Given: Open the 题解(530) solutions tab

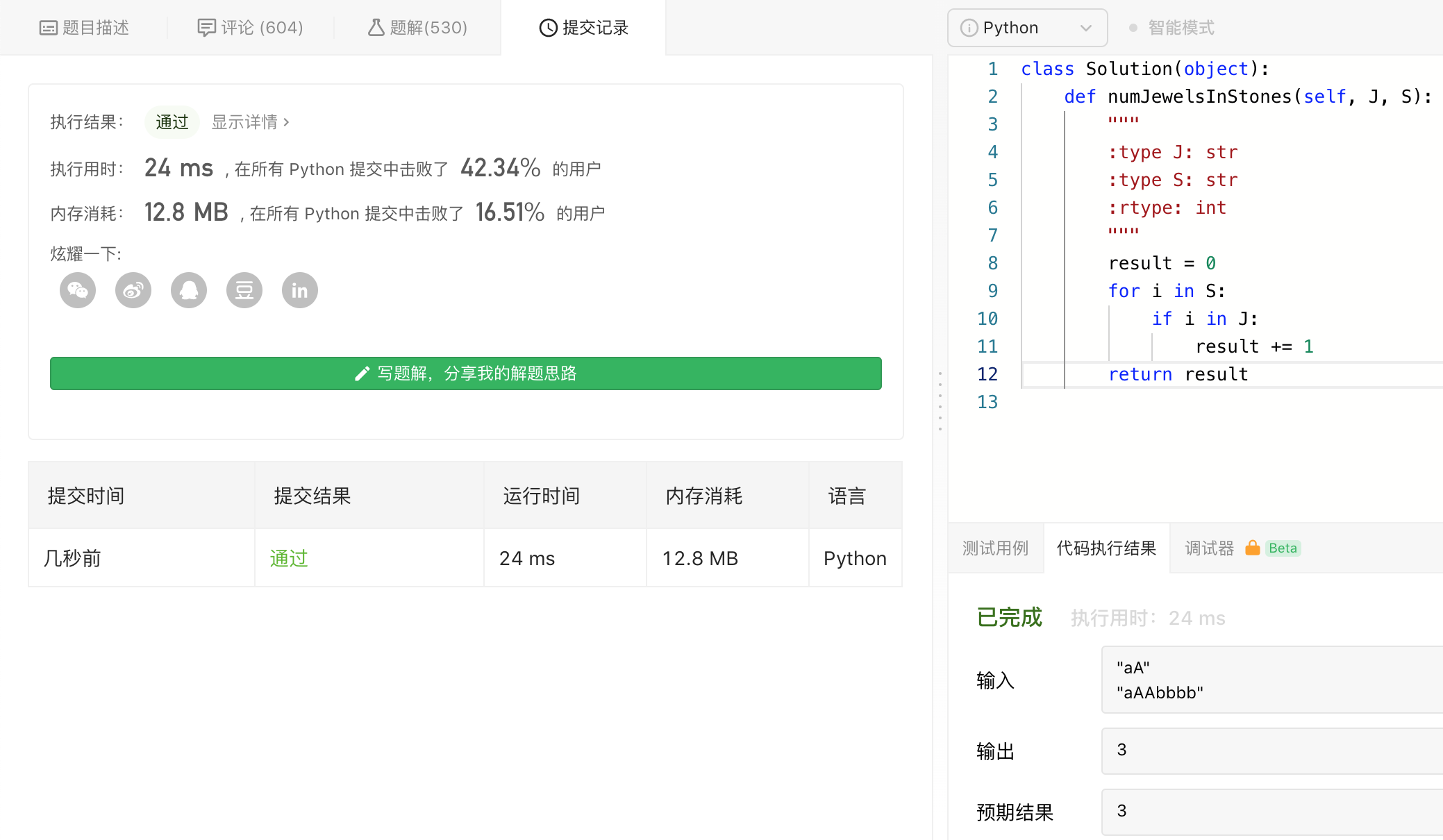Looking at the screenshot, I should pyautogui.click(x=417, y=28).
